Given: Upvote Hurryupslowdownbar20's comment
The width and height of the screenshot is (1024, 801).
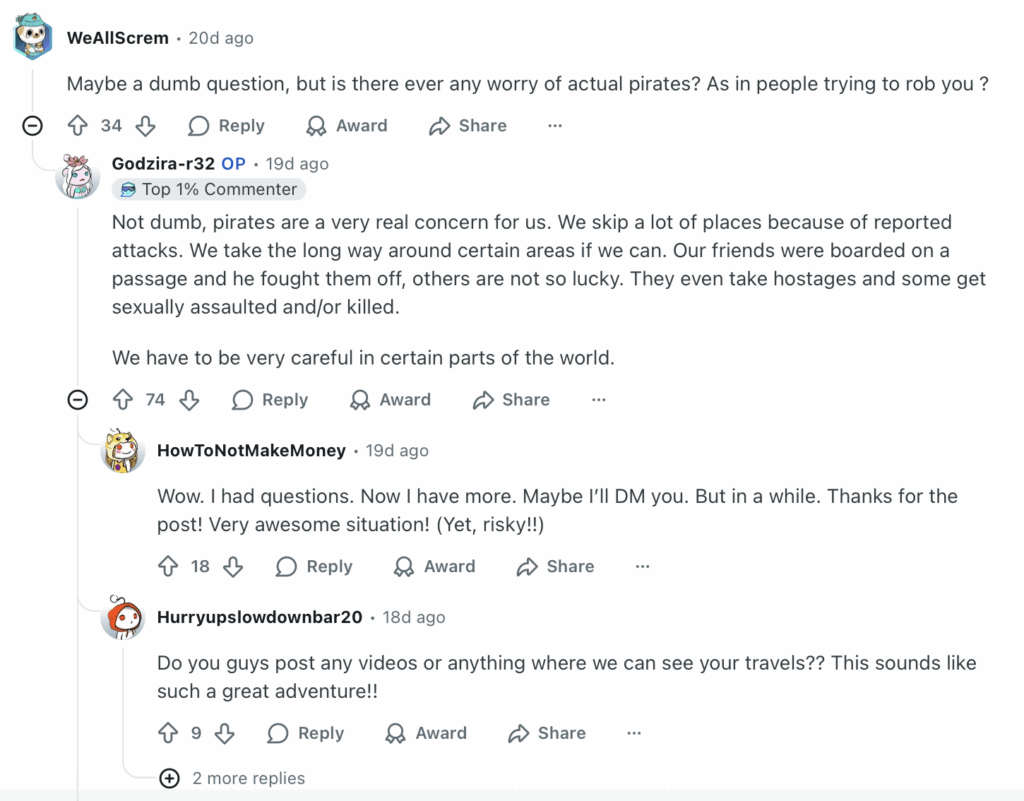Looking at the screenshot, I should click(x=168, y=733).
